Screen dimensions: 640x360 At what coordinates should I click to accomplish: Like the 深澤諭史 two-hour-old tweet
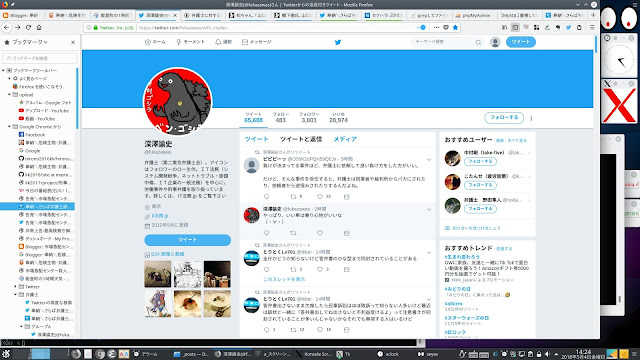click(x=320, y=233)
